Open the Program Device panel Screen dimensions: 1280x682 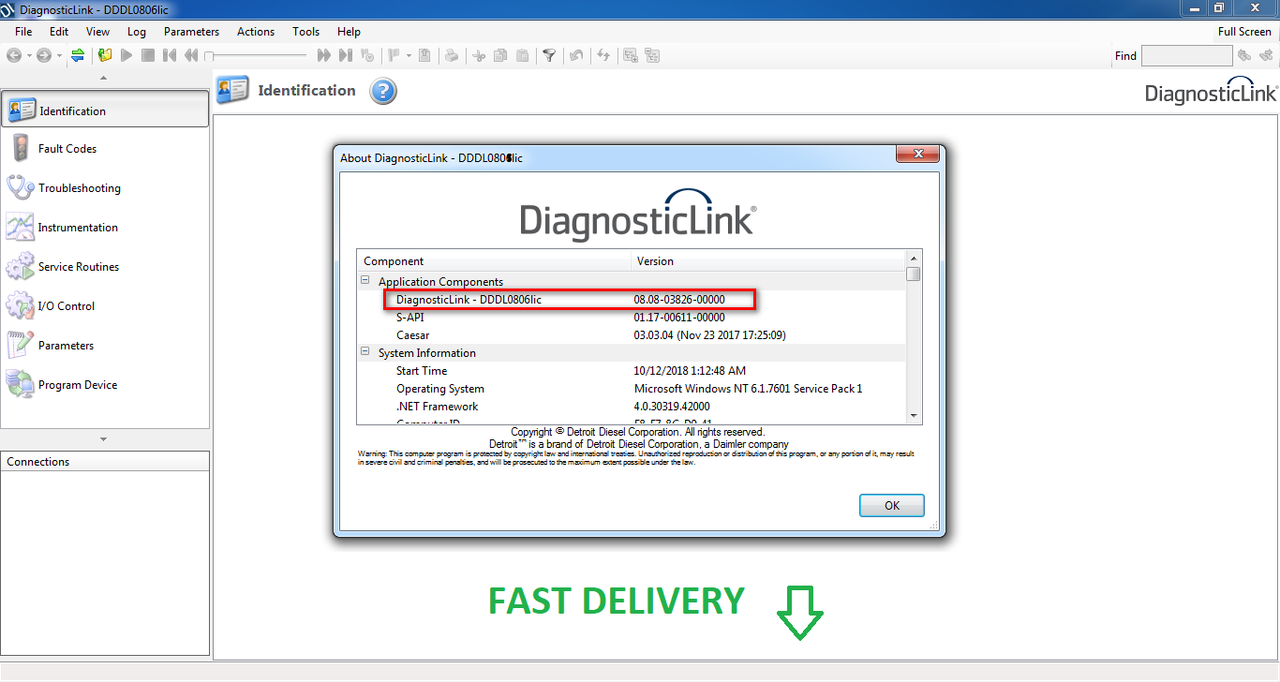pos(105,385)
